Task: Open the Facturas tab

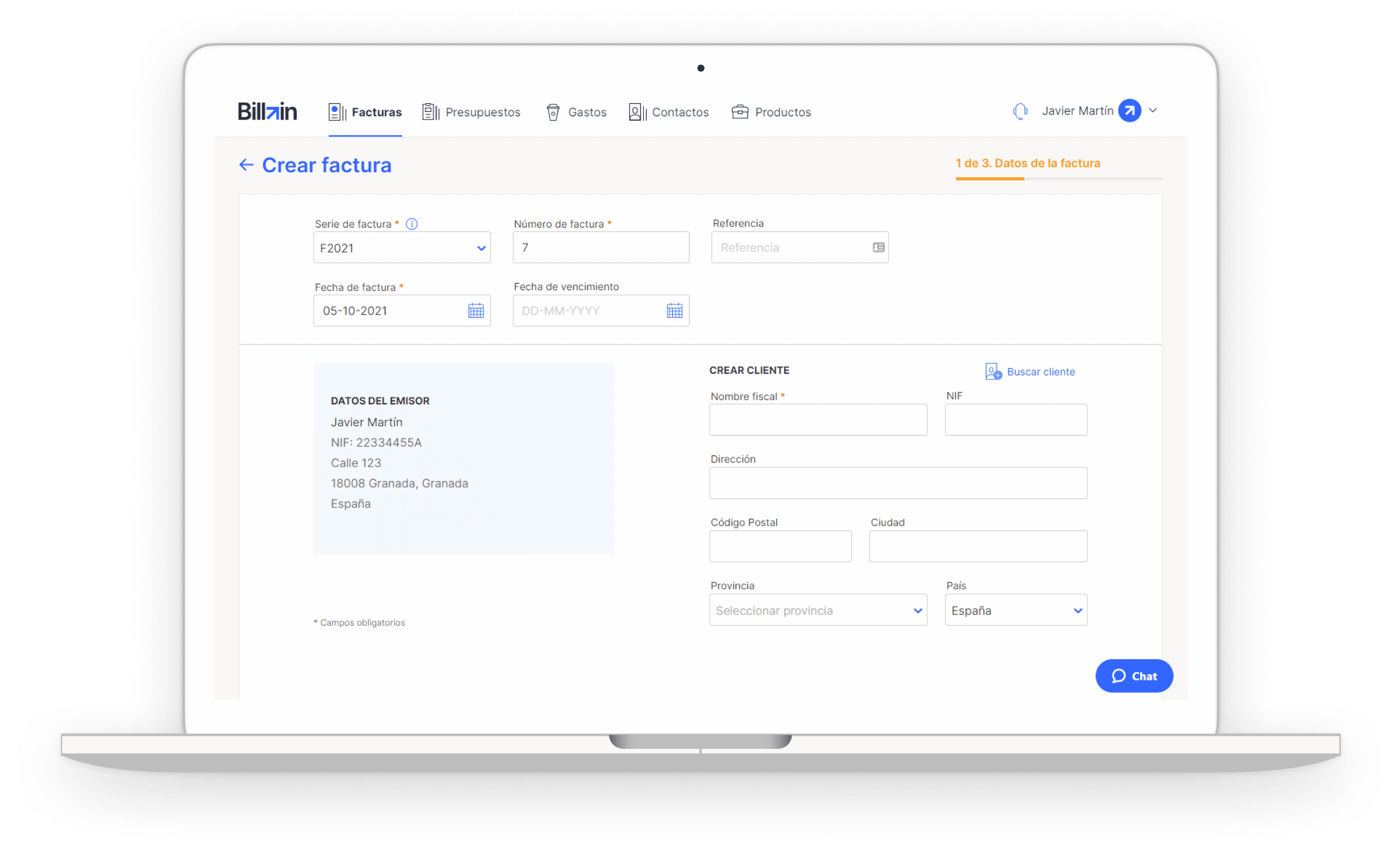Action: pyautogui.click(x=365, y=112)
